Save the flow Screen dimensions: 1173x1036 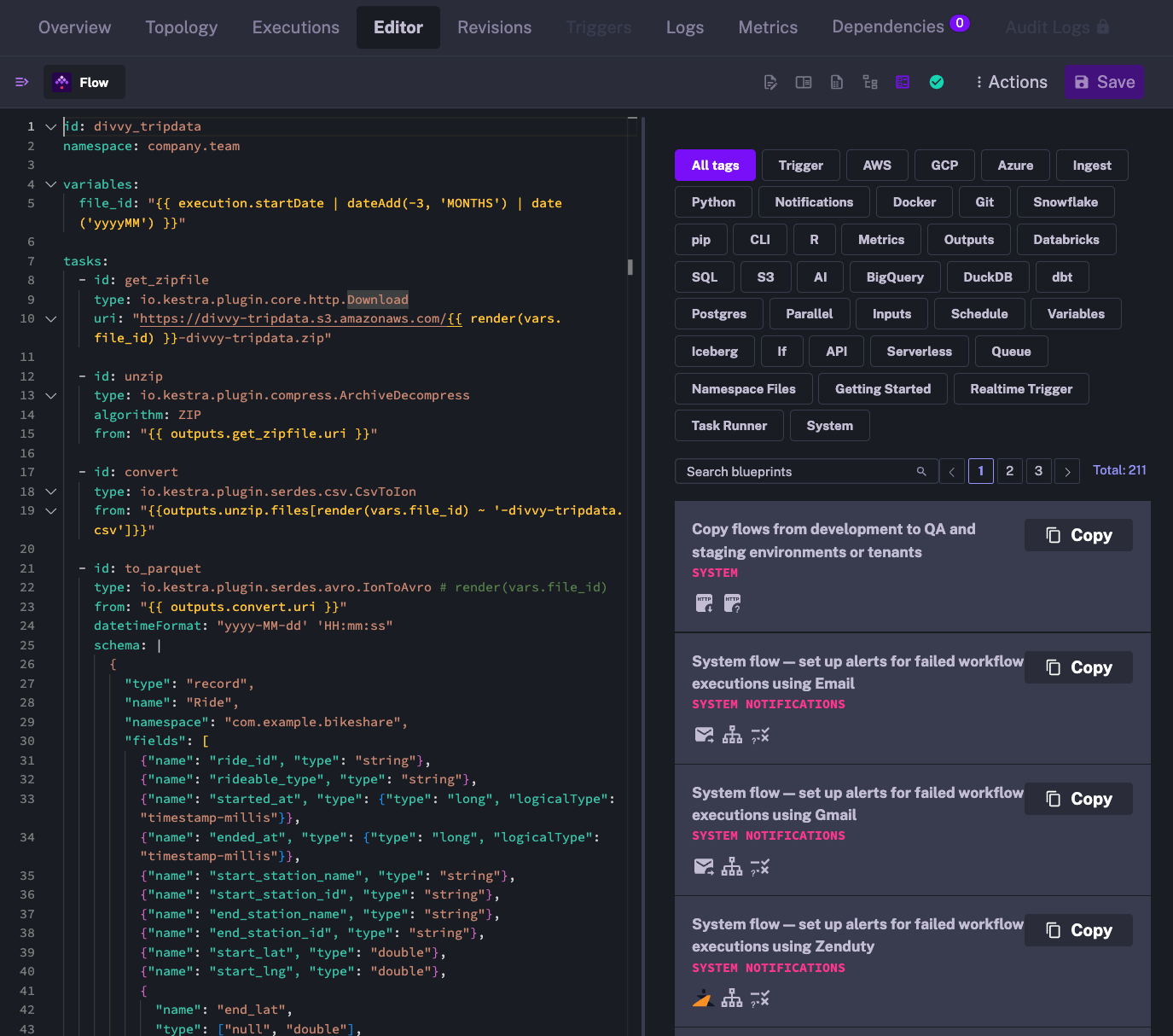tap(1104, 83)
